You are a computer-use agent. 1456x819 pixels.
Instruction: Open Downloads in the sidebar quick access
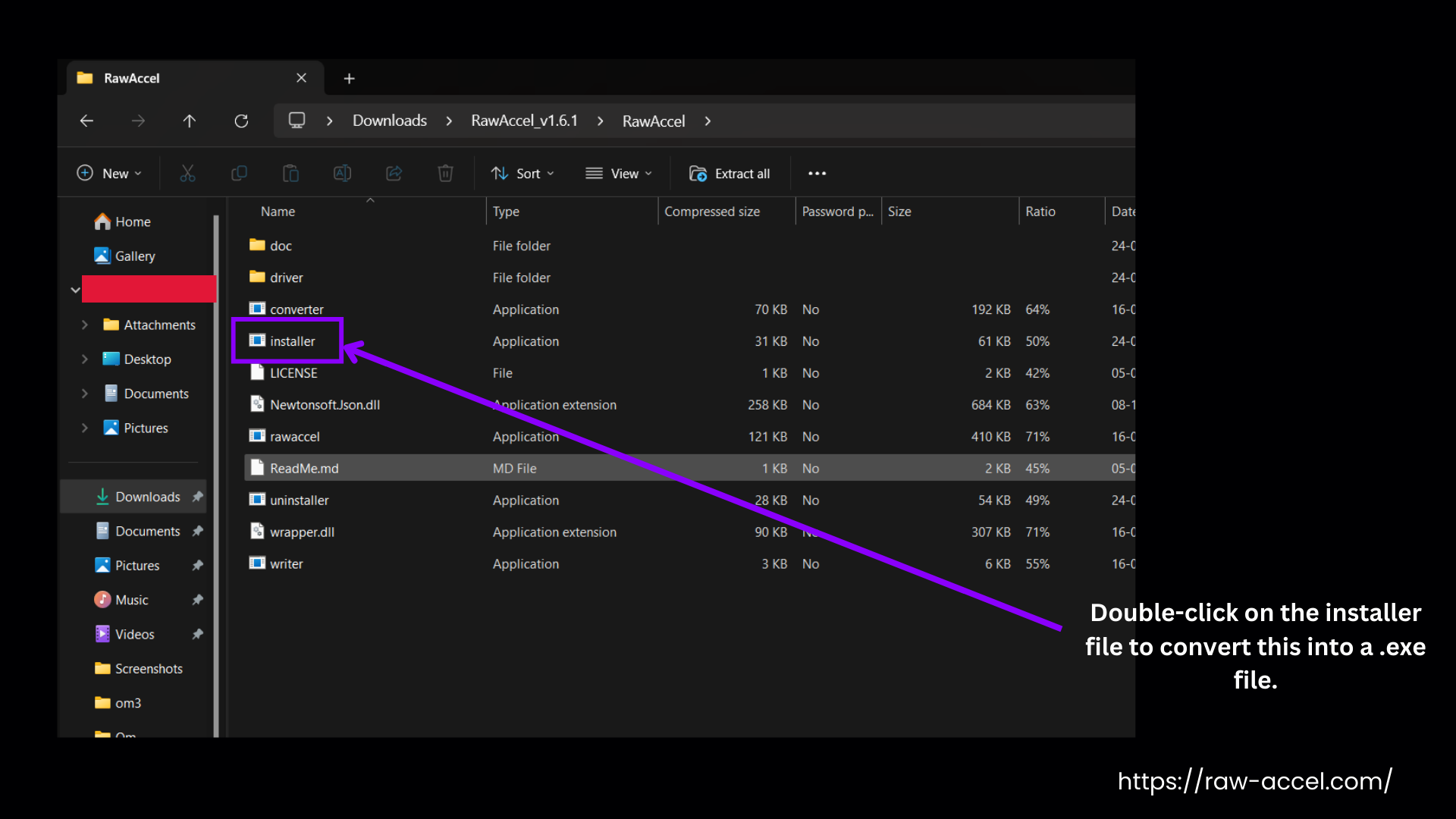coord(147,497)
